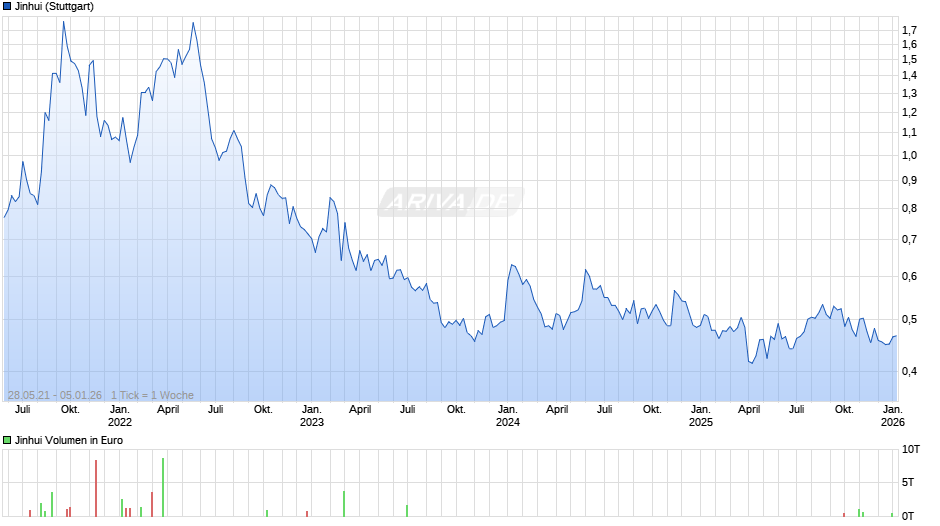Select the 'Jinhui Volumen in Euro' label
Viewport: 940px width, 526px height.
tap(69, 440)
